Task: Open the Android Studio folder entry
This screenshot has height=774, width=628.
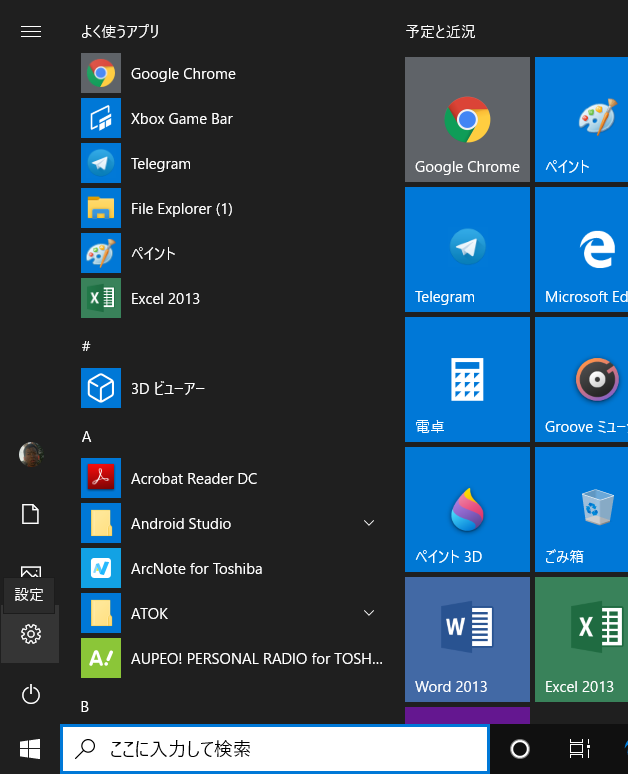Action: click(232, 523)
